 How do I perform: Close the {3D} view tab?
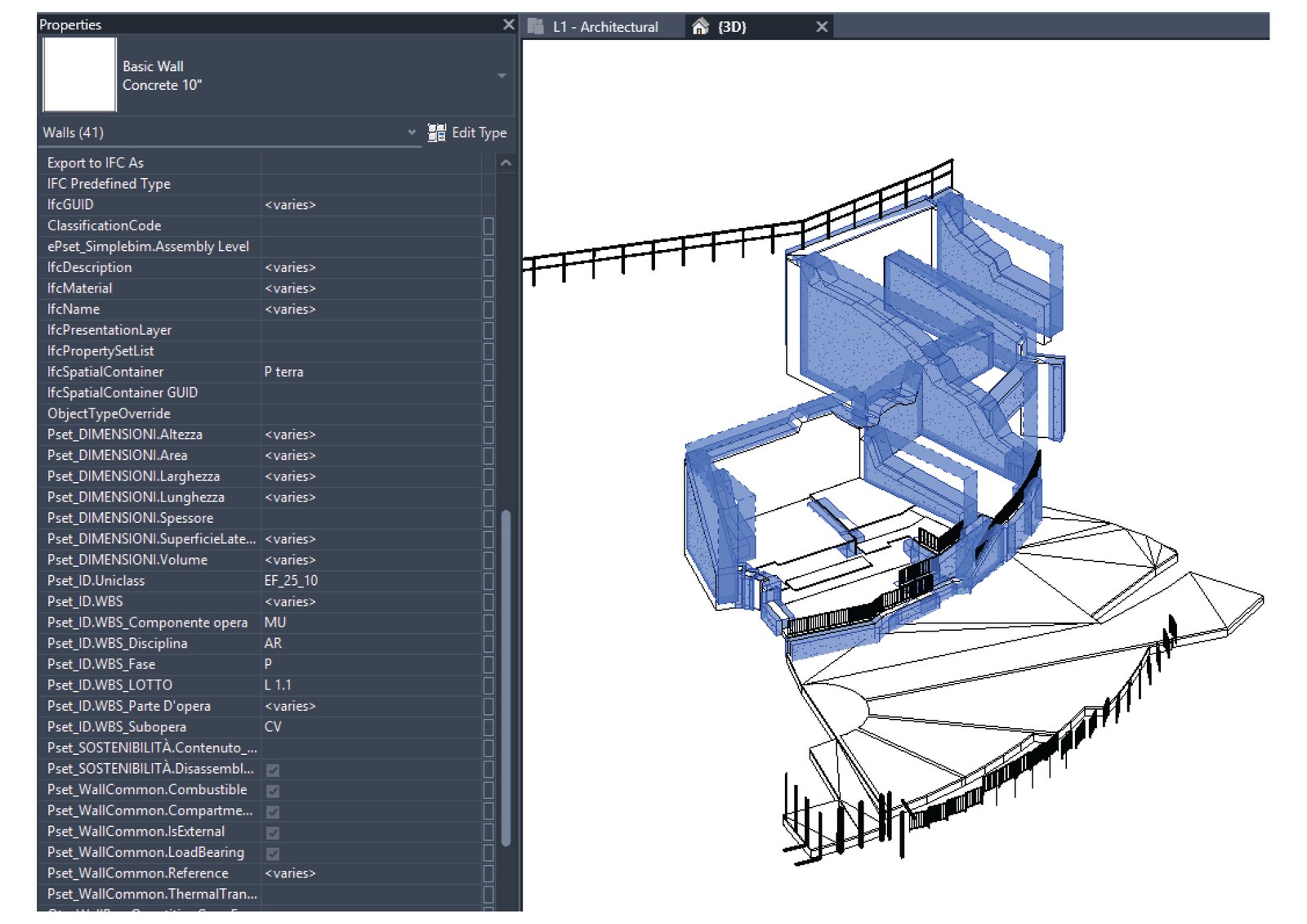(822, 27)
